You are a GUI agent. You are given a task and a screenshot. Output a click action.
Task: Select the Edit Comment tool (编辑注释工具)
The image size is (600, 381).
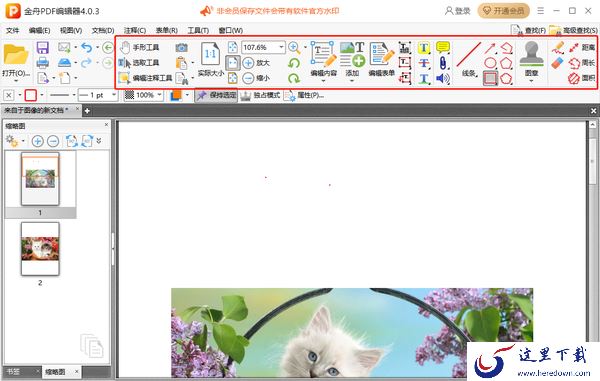tap(145, 78)
